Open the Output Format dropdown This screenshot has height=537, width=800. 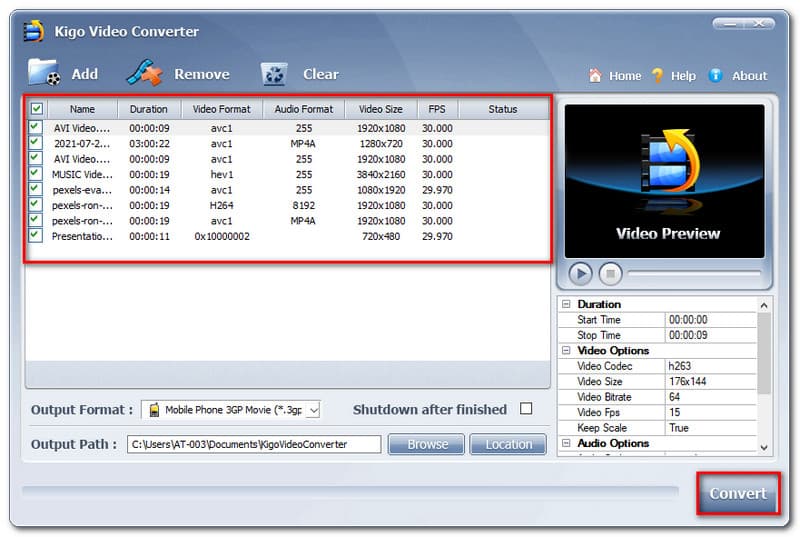tap(313, 410)
